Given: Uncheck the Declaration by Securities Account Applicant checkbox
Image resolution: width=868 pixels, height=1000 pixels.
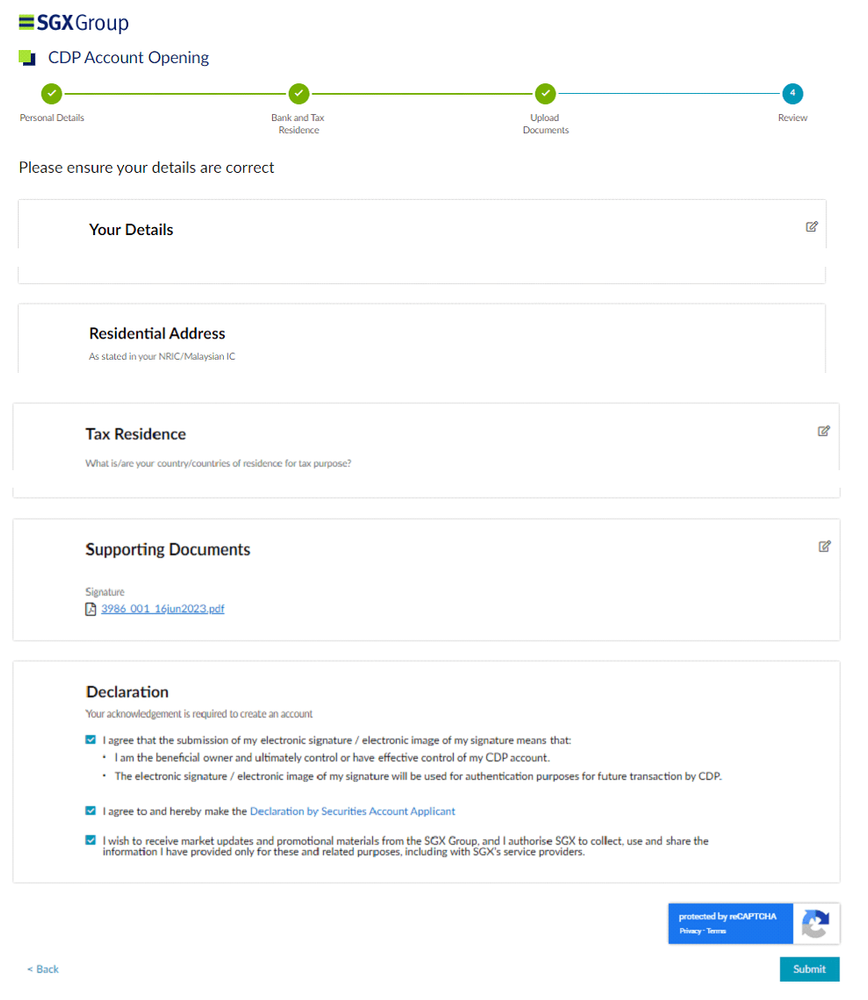Looking at the screenshot, I should click(91, 812).
